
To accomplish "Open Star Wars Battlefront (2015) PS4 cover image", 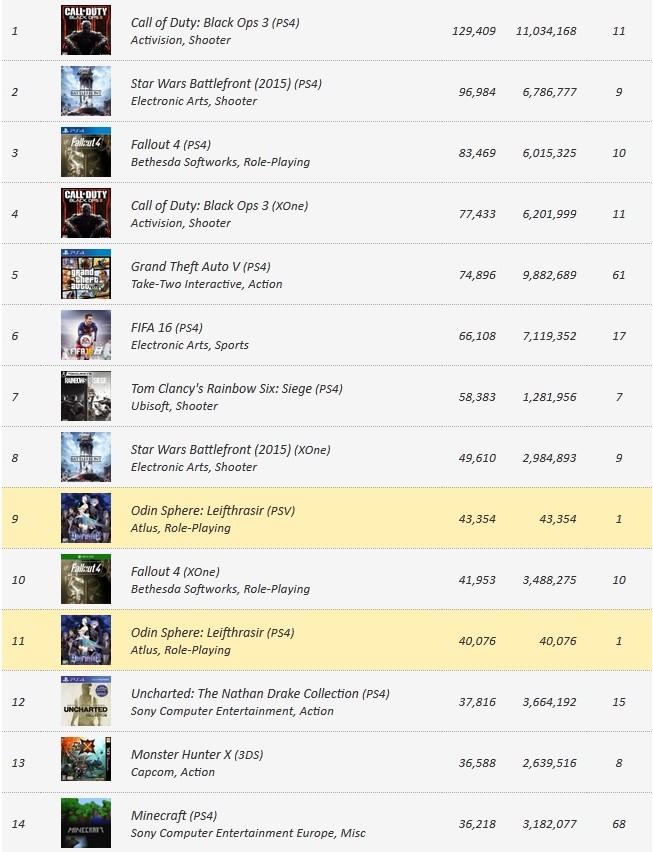I will click(86, 91).
